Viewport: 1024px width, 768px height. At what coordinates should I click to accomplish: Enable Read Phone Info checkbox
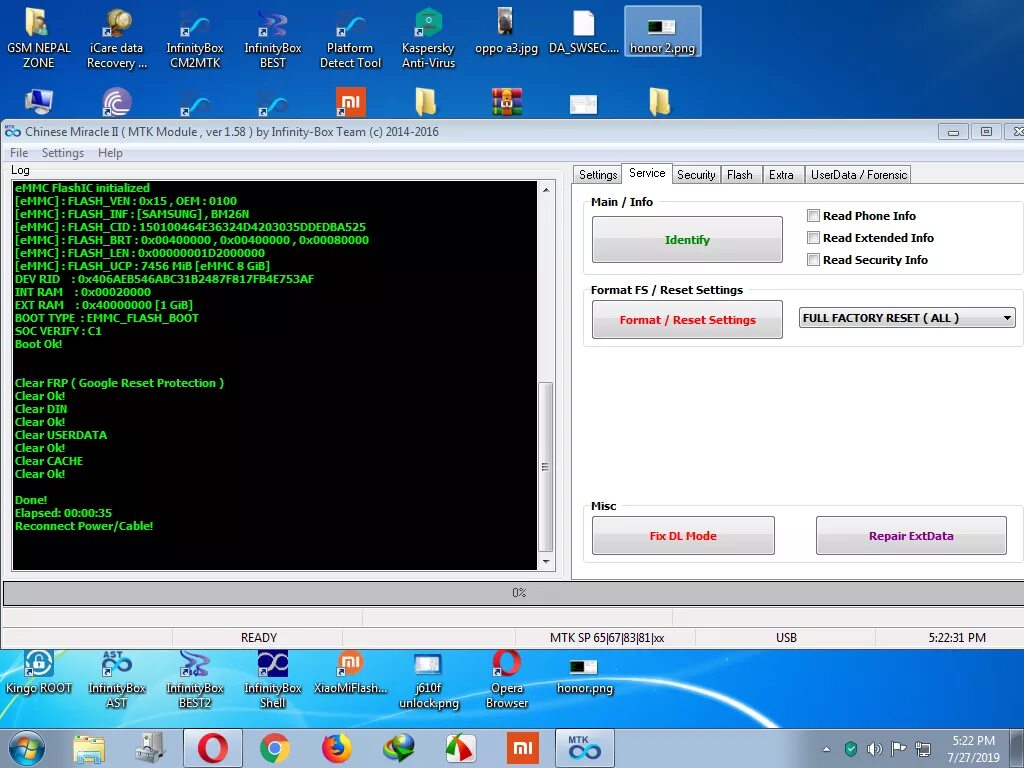pos(813,216)
